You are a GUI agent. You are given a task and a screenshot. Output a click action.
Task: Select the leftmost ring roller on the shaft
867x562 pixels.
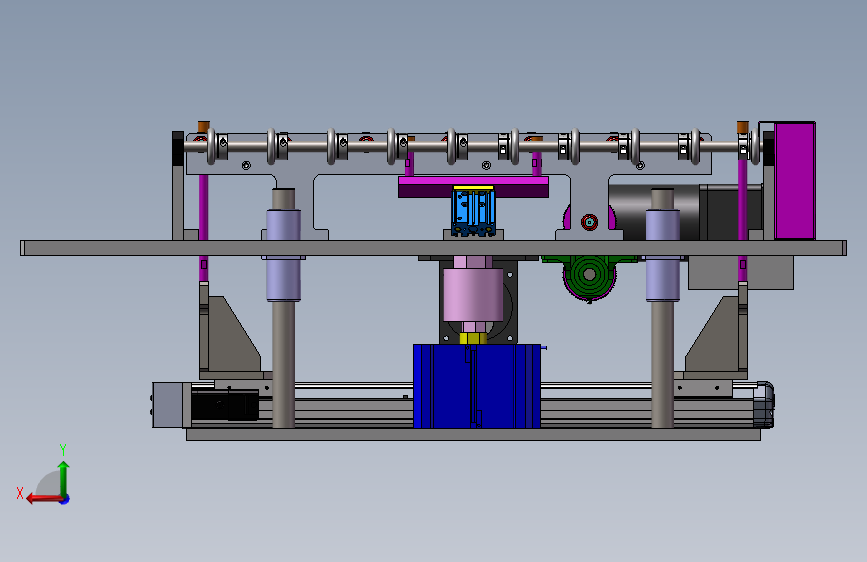pyautogui.click(x=211, y=146)
